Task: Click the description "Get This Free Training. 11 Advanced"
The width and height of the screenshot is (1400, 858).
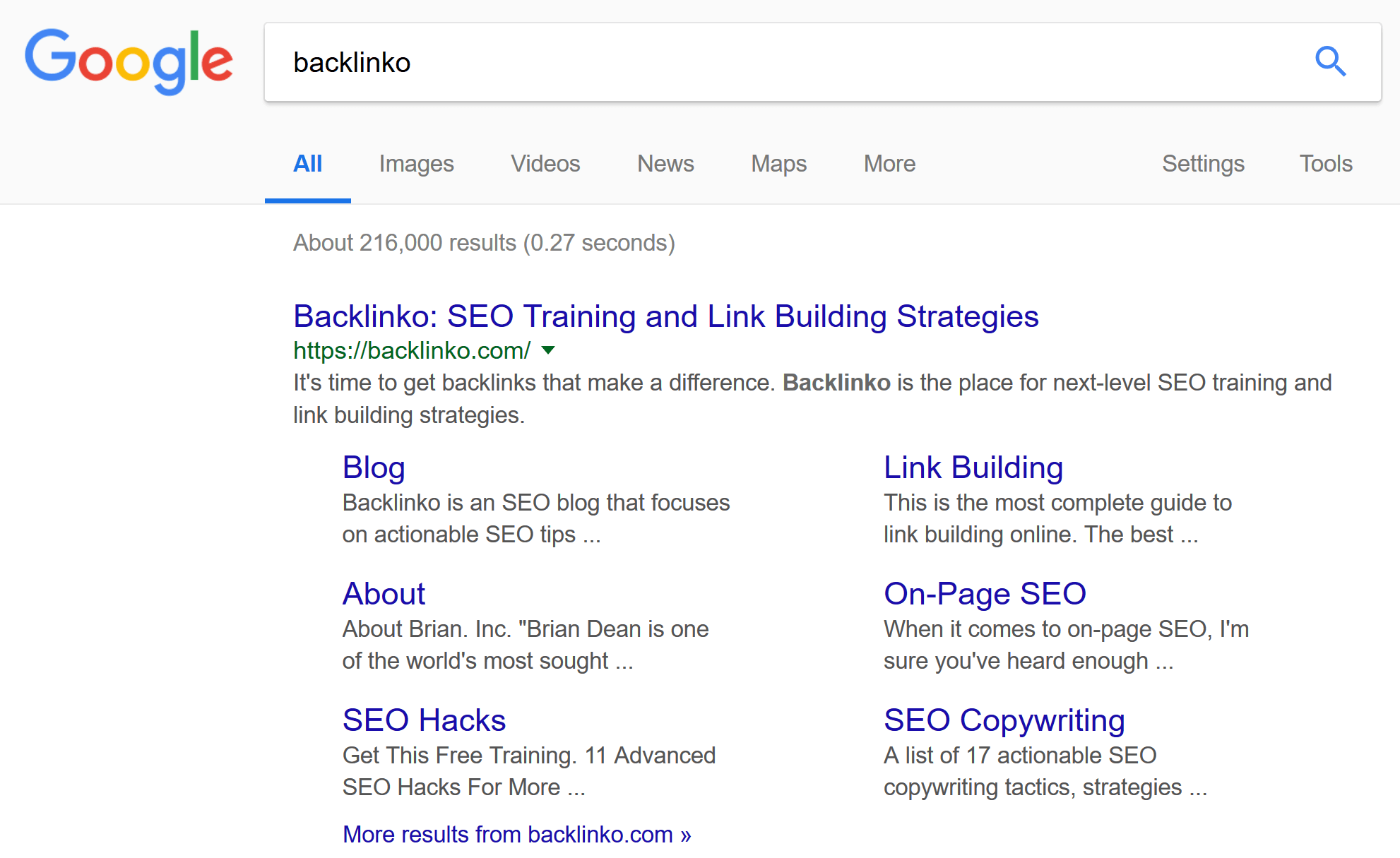Action: (529, 771)
